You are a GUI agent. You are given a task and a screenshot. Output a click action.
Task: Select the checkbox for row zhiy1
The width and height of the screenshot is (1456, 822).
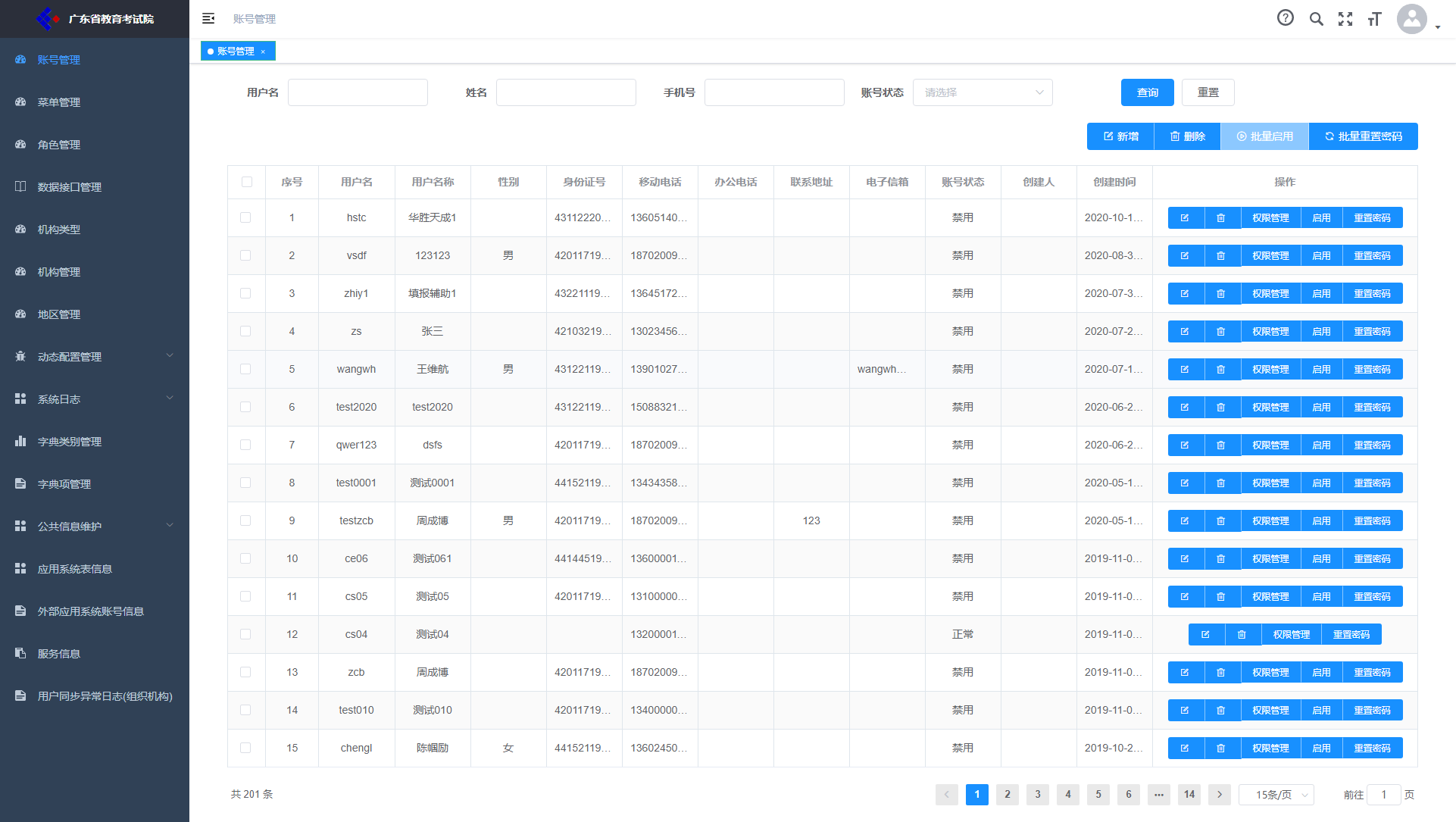pos(245,293)
